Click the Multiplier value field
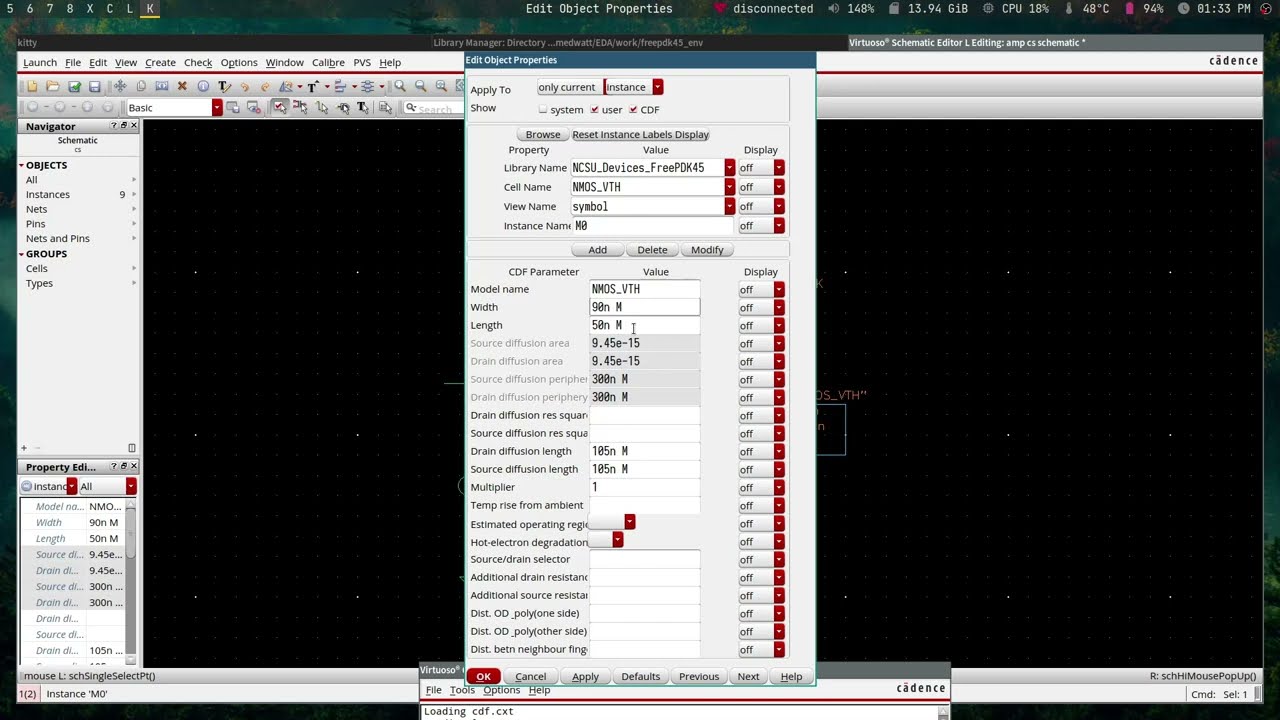 coord(644,487)
